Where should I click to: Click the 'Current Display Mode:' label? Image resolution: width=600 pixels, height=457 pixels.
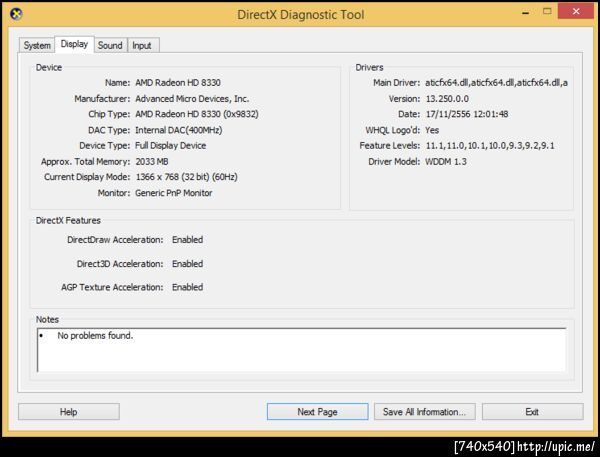pyautogui.click(x=87, y=177)
